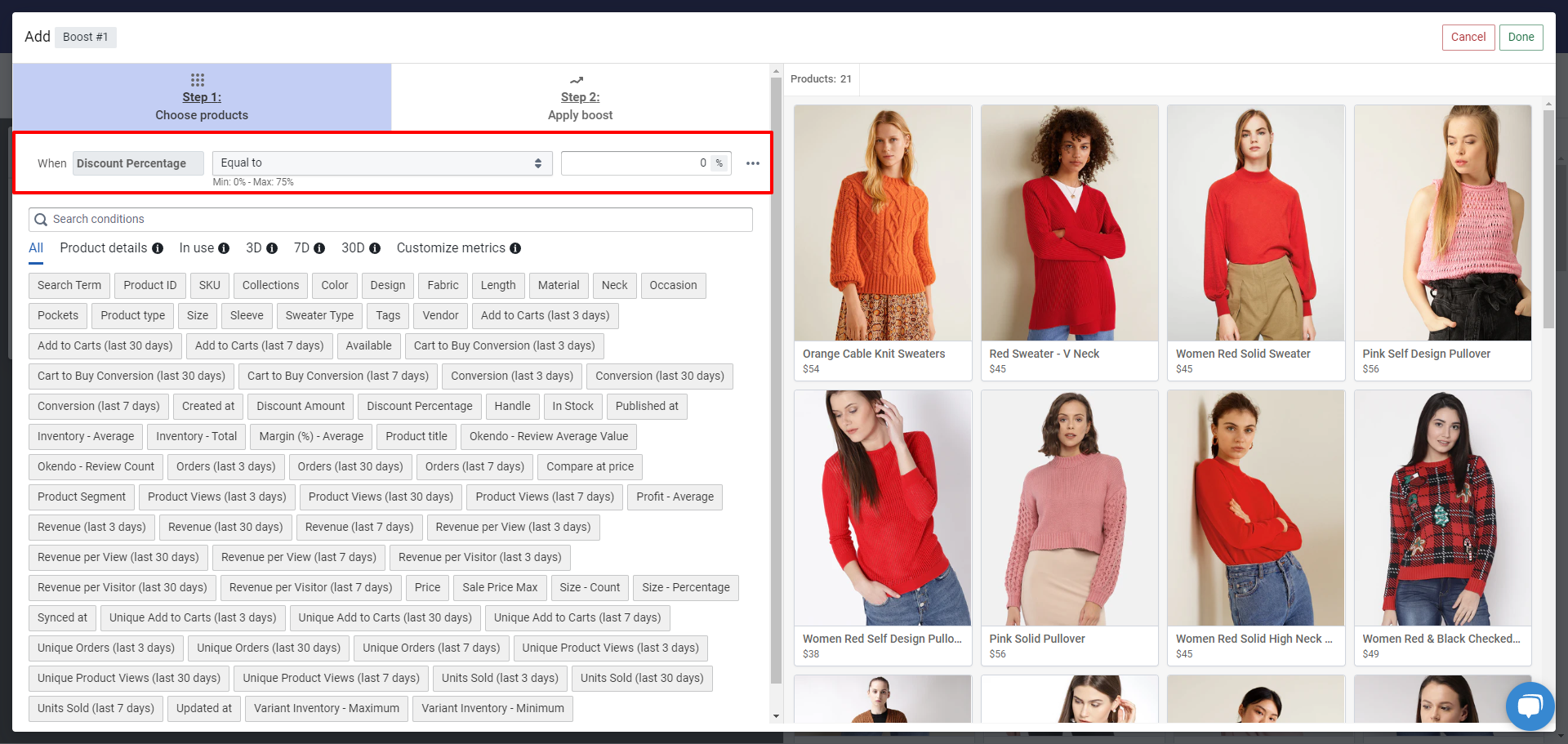
Task: Switch to 3D metrics tab
Action: [x=254, y=248]
